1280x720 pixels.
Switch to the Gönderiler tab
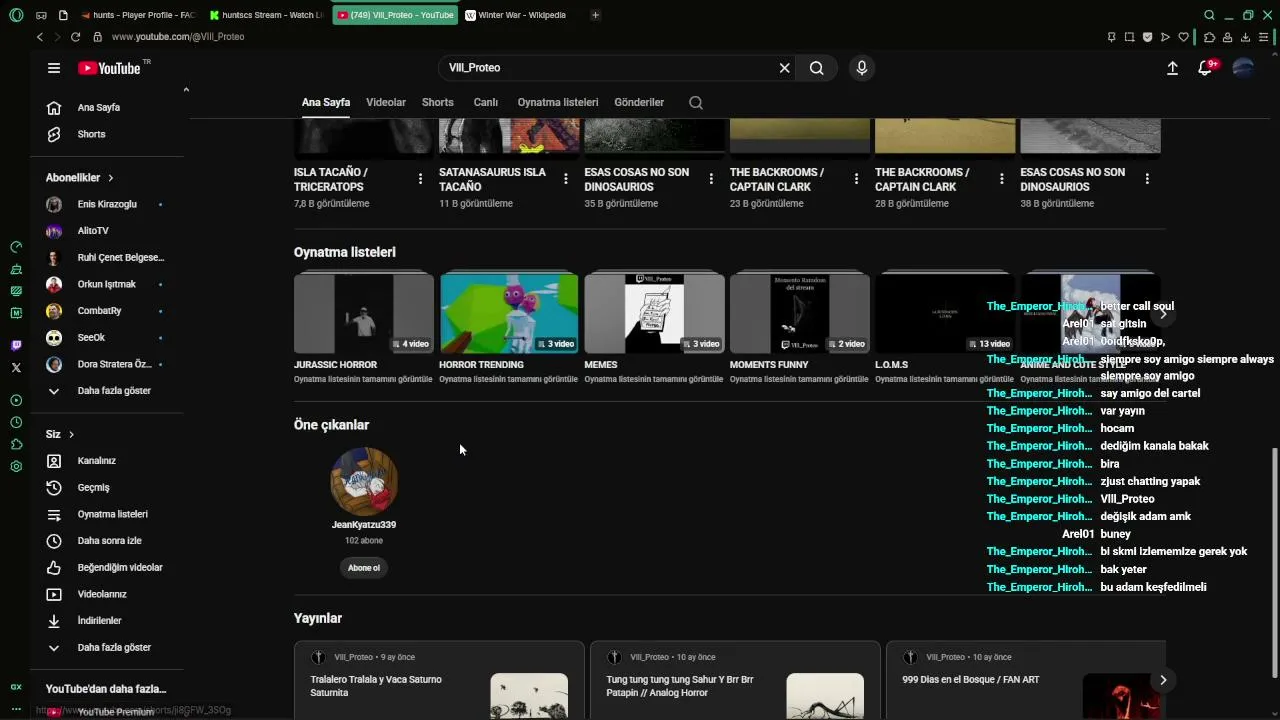(x=639, y=102)
